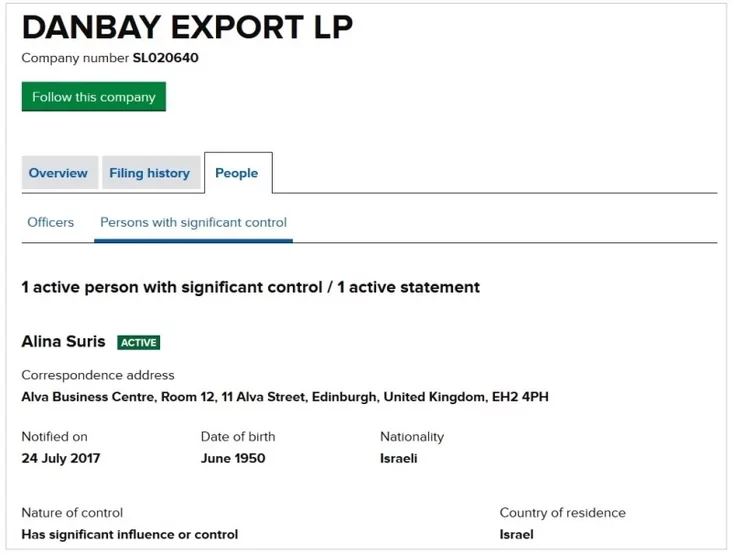Click the Alva Business Centre correspondence address
Viewport: 732px width, 554px height.
tap(285, 397)
